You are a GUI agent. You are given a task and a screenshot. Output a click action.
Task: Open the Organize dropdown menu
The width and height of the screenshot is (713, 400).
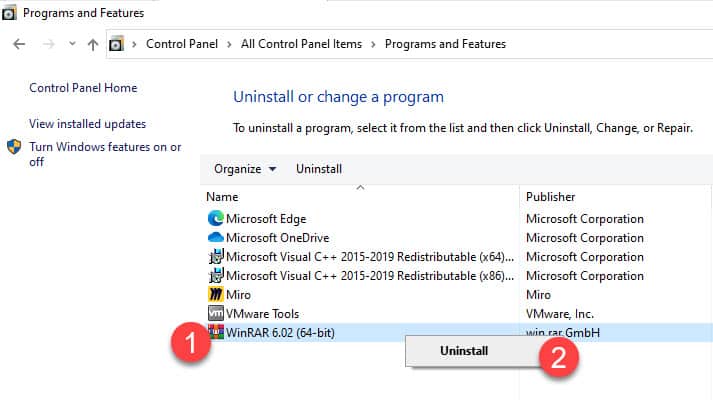(x=245, y=169)
